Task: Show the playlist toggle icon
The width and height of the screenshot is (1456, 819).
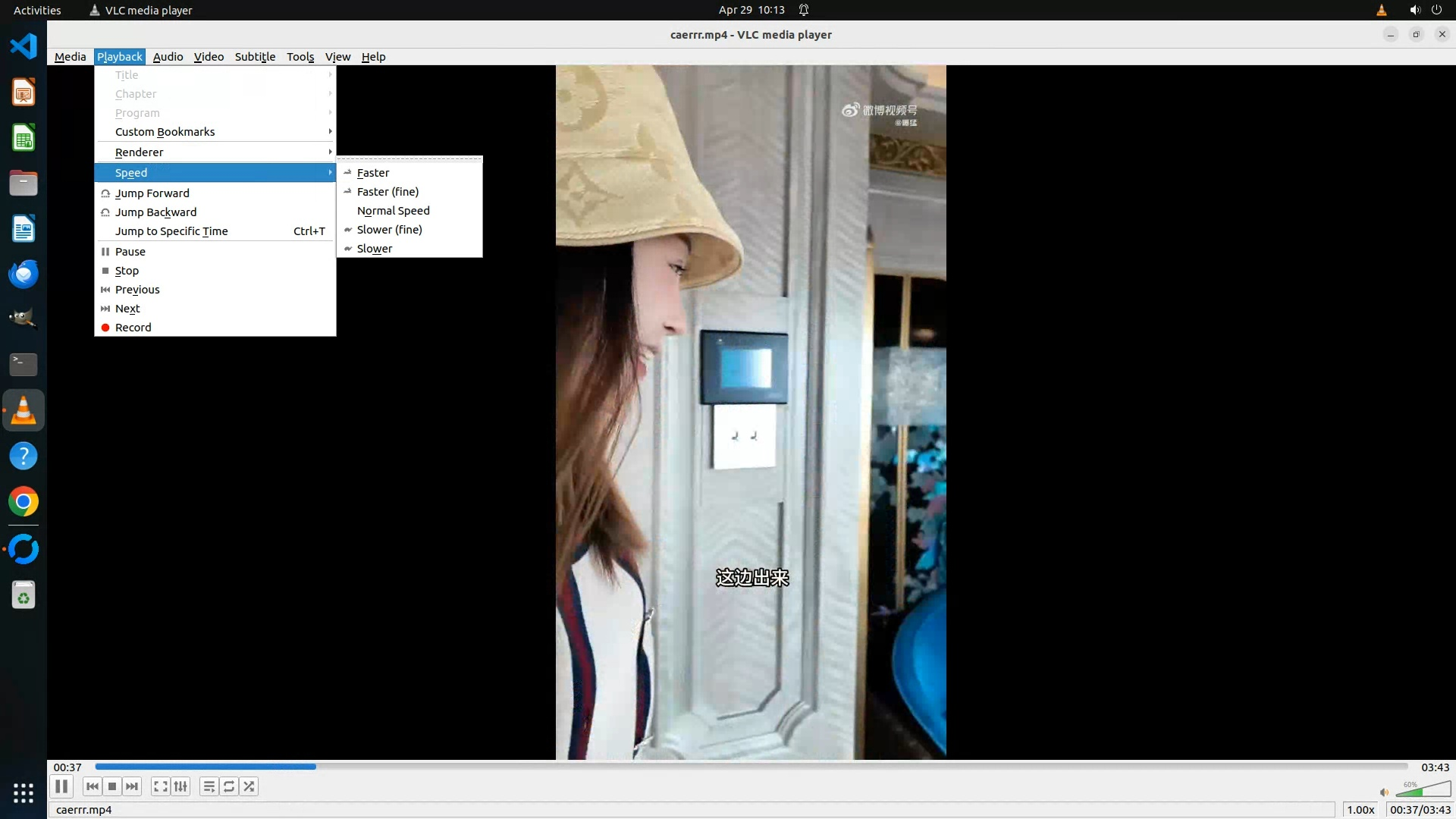Action: (x=209, y=786)
